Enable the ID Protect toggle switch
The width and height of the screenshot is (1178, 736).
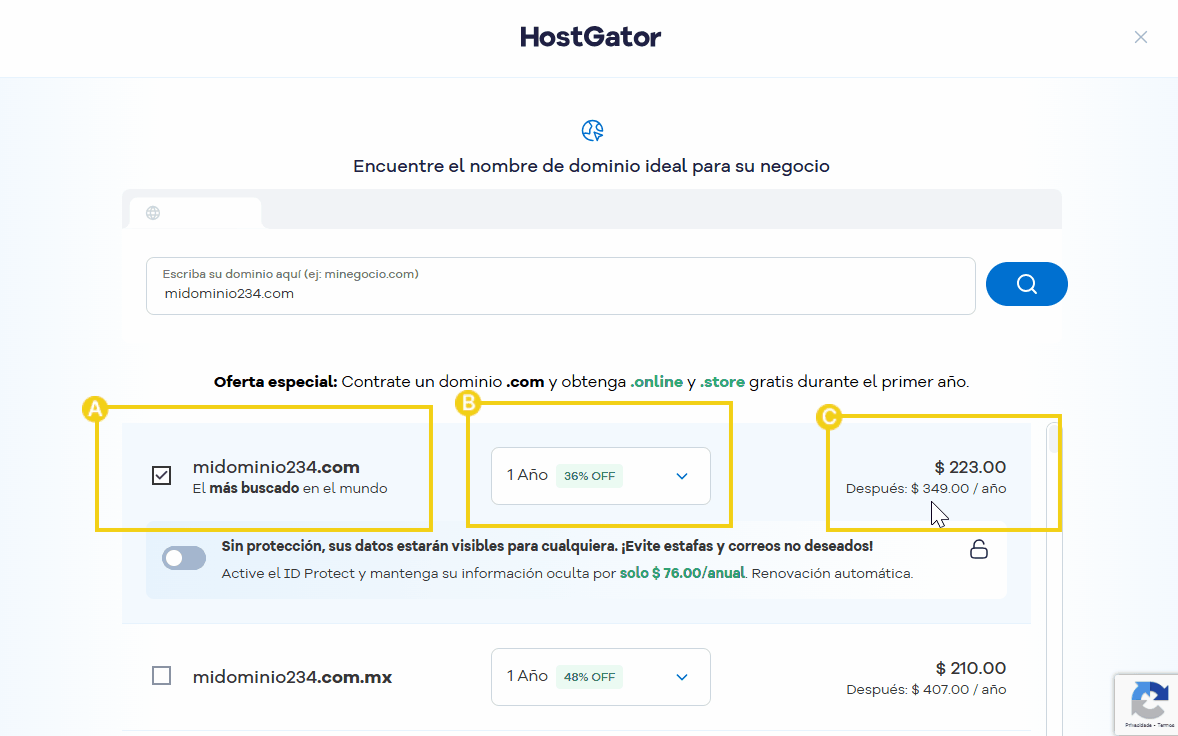coord(184,558)
